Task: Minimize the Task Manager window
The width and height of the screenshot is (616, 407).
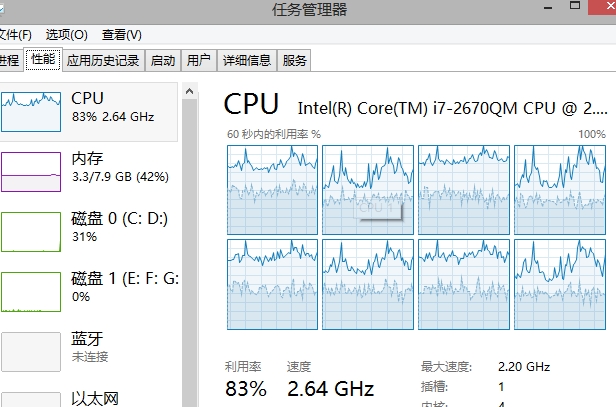Action: pyautogui.click(x=548, y=7)
